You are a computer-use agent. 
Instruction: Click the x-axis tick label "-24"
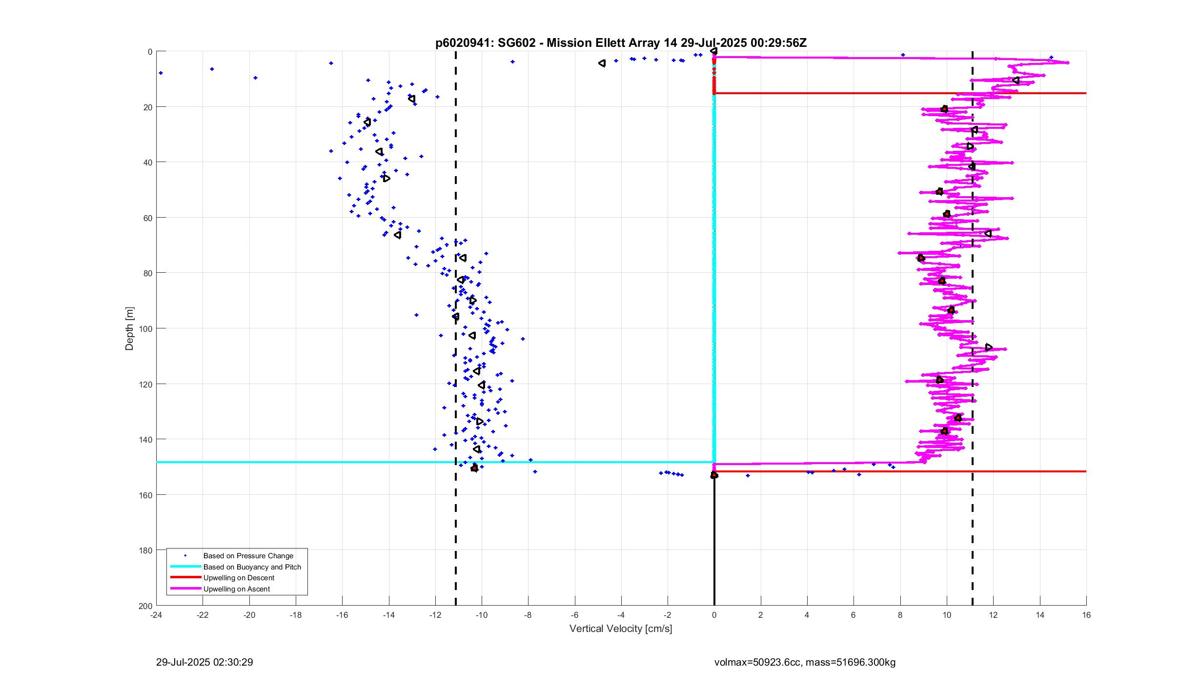coord(156,615)
